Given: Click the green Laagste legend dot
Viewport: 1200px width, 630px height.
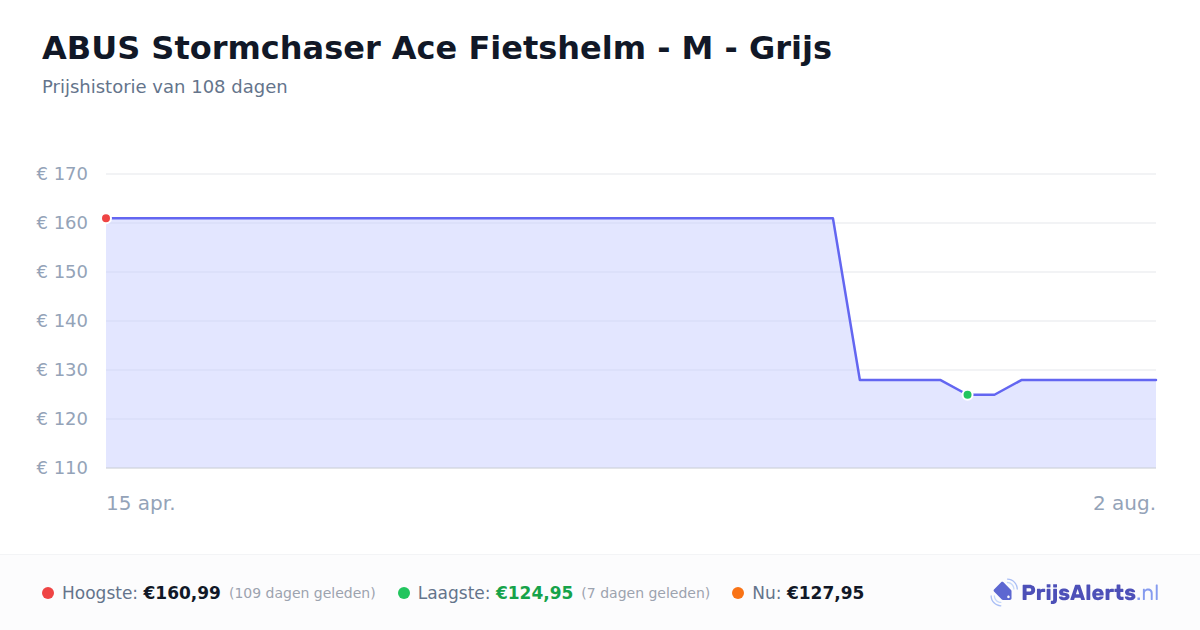Looking at the screenshot, I should pyautogui.click(x=404, y=593).
